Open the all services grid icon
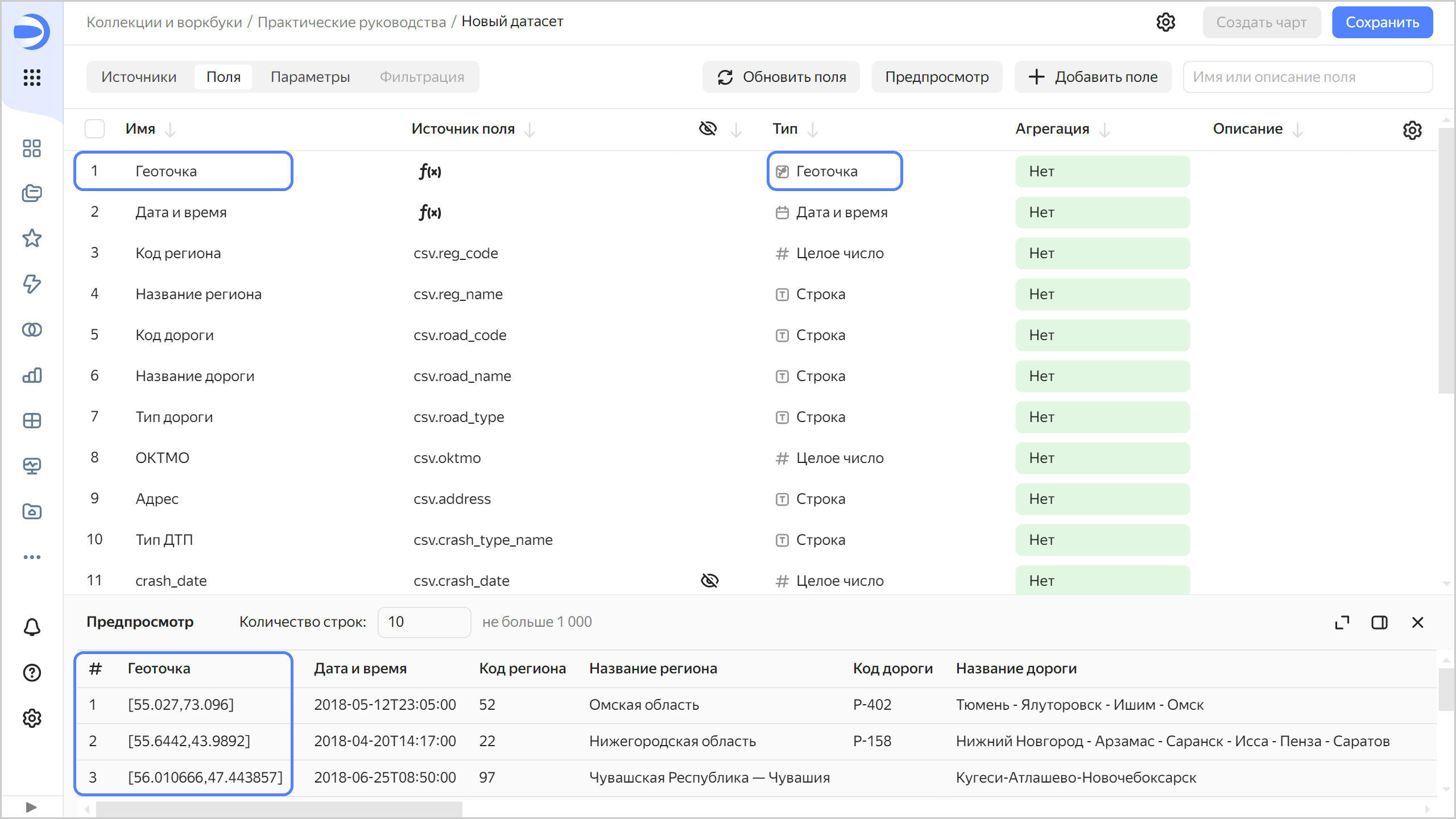The image size is (1456, 819). 32,77
